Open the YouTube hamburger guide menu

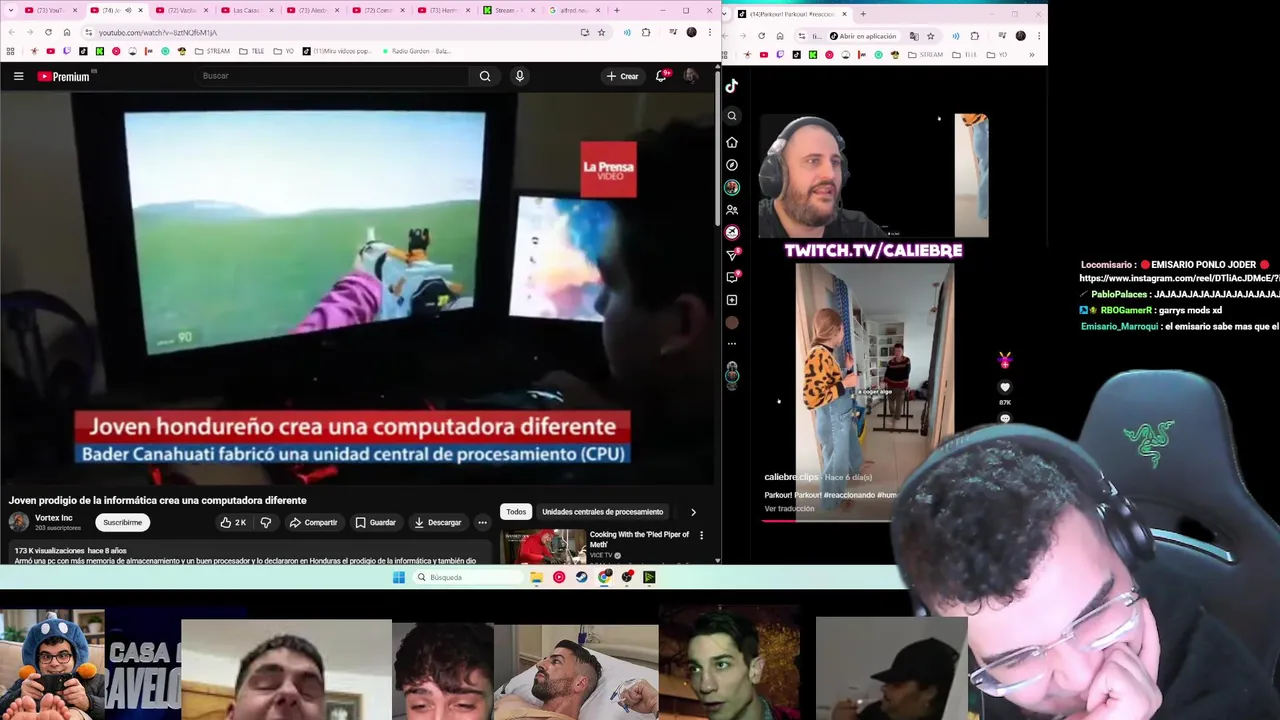point(18,76)
